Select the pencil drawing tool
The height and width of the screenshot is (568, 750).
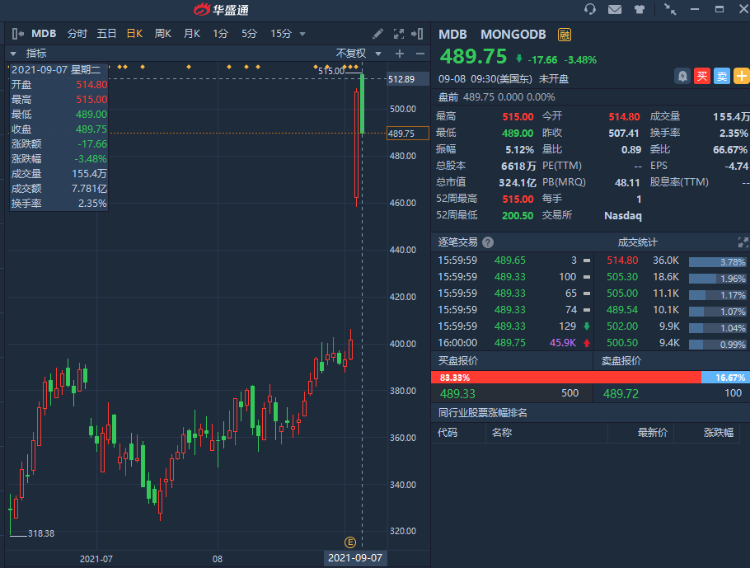377,33
